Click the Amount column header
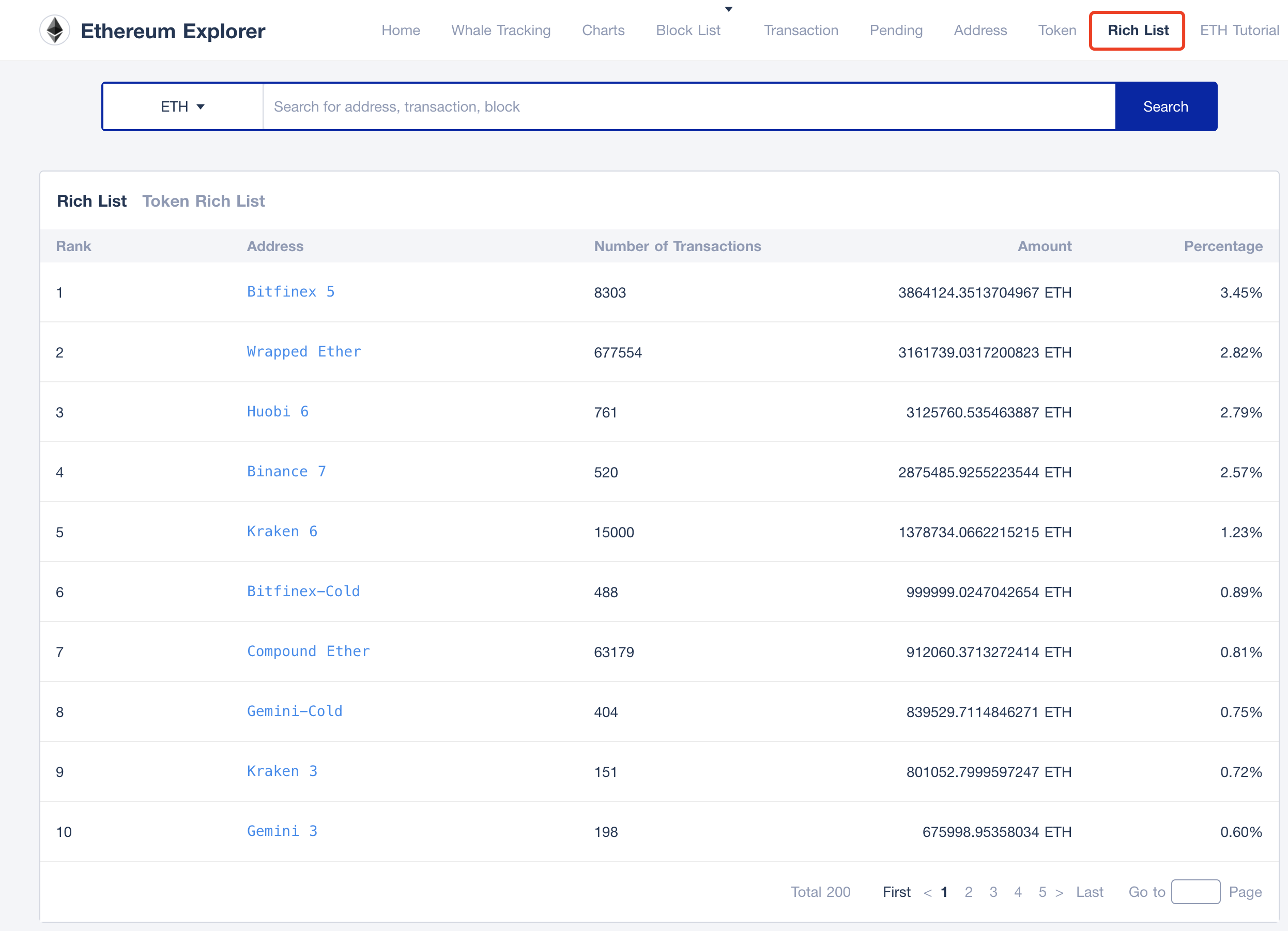This screenshot has height=931, width=1288. (x=1044, y=246)
